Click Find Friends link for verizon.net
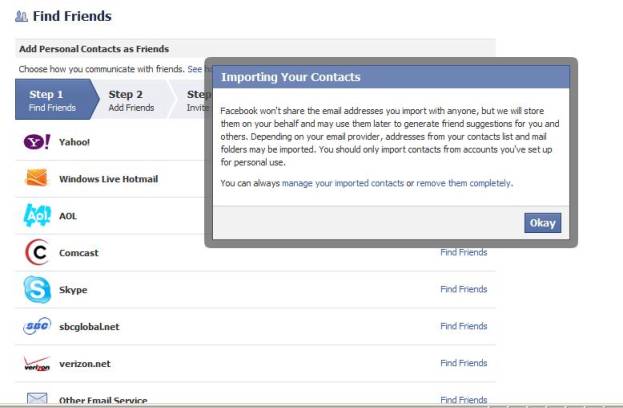 pos(464,363)
